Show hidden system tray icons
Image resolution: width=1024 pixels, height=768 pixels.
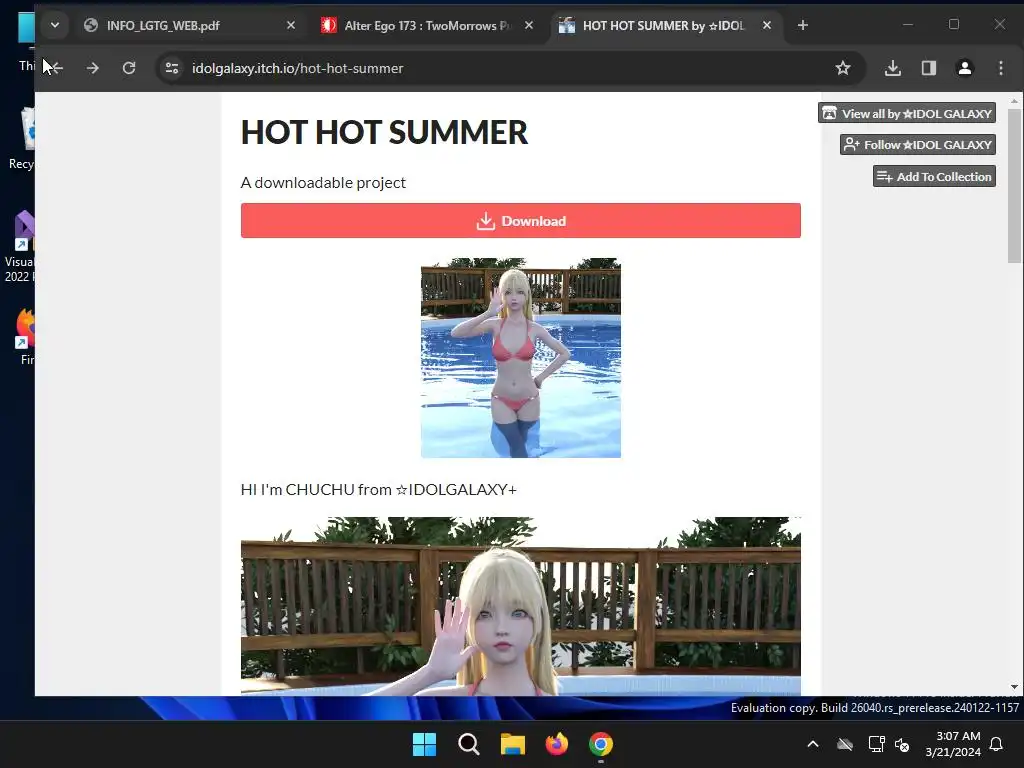click(812, 744)
